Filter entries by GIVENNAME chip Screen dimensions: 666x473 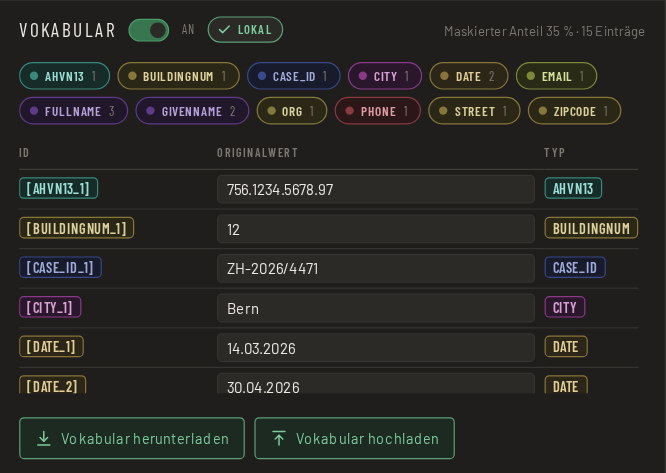[192, 111]
